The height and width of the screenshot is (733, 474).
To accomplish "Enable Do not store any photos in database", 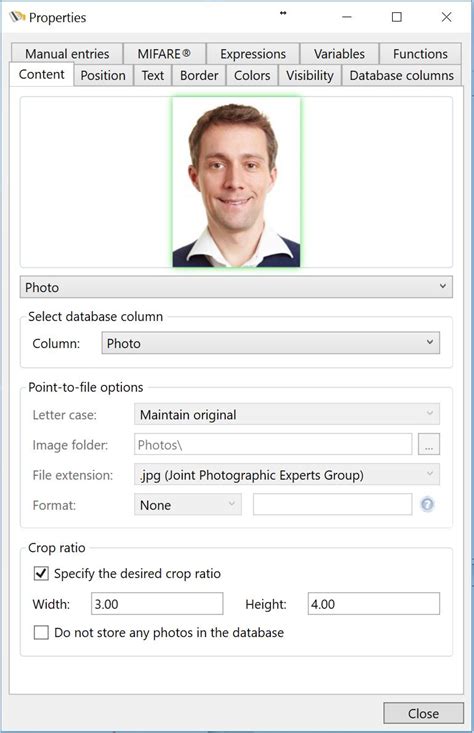I will (x=41, y=632).
